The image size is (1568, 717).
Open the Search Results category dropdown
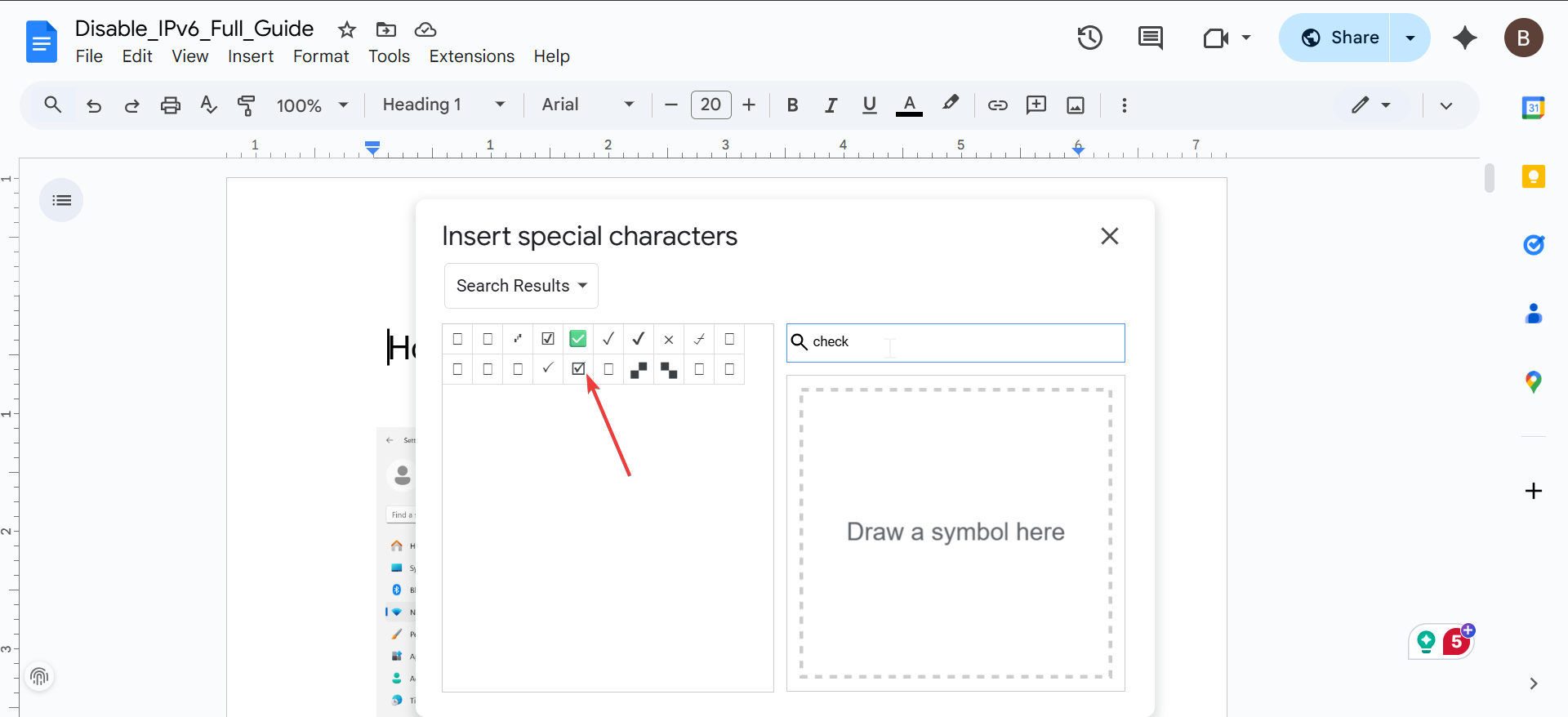click(x=521, y=286)
